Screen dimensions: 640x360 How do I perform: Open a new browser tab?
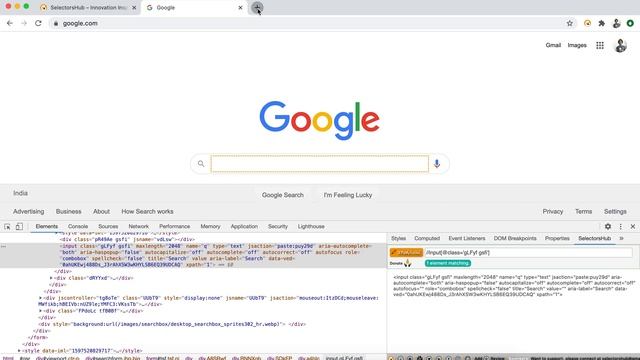tap(257, 7)
